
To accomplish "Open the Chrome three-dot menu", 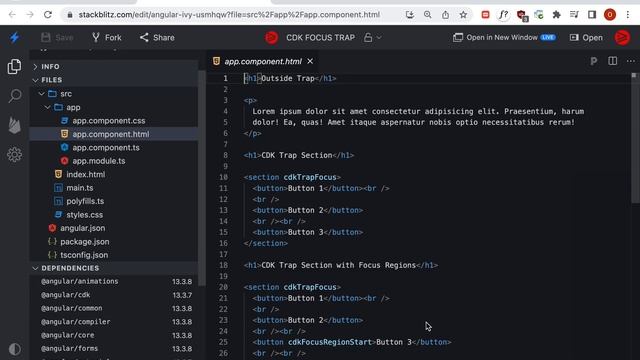I will (628, 15).
